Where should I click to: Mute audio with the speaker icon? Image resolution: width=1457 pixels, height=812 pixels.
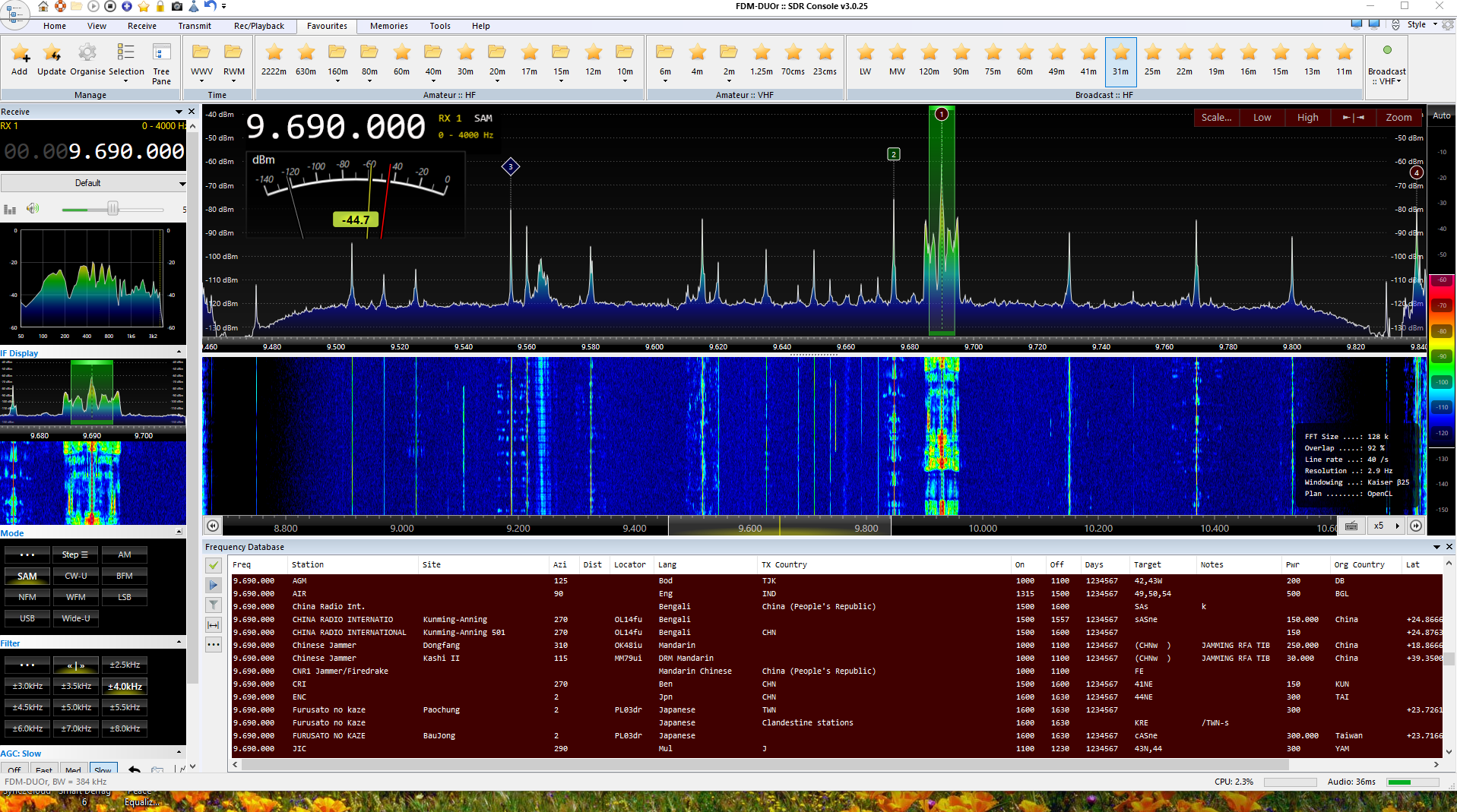[x=33, y=209]
